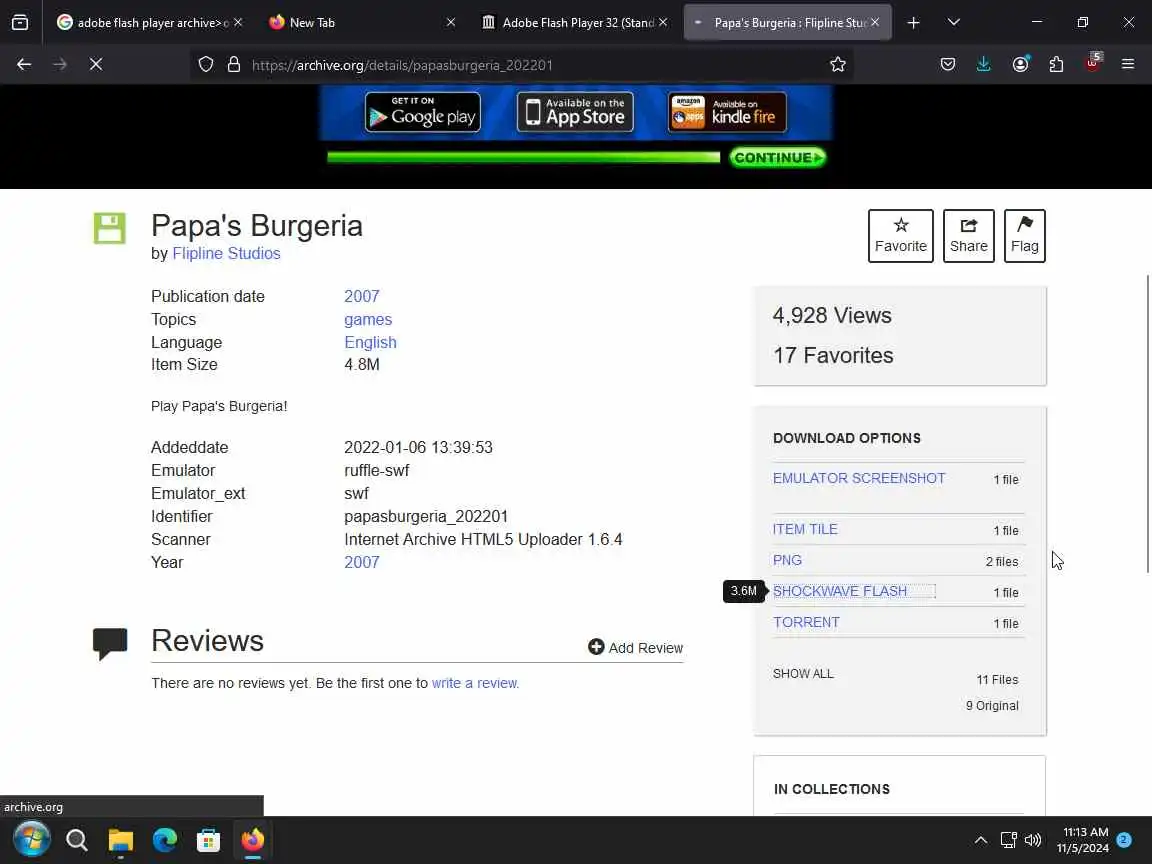Open notification center badge
Screen dimensions: 1152x864
1124,839
